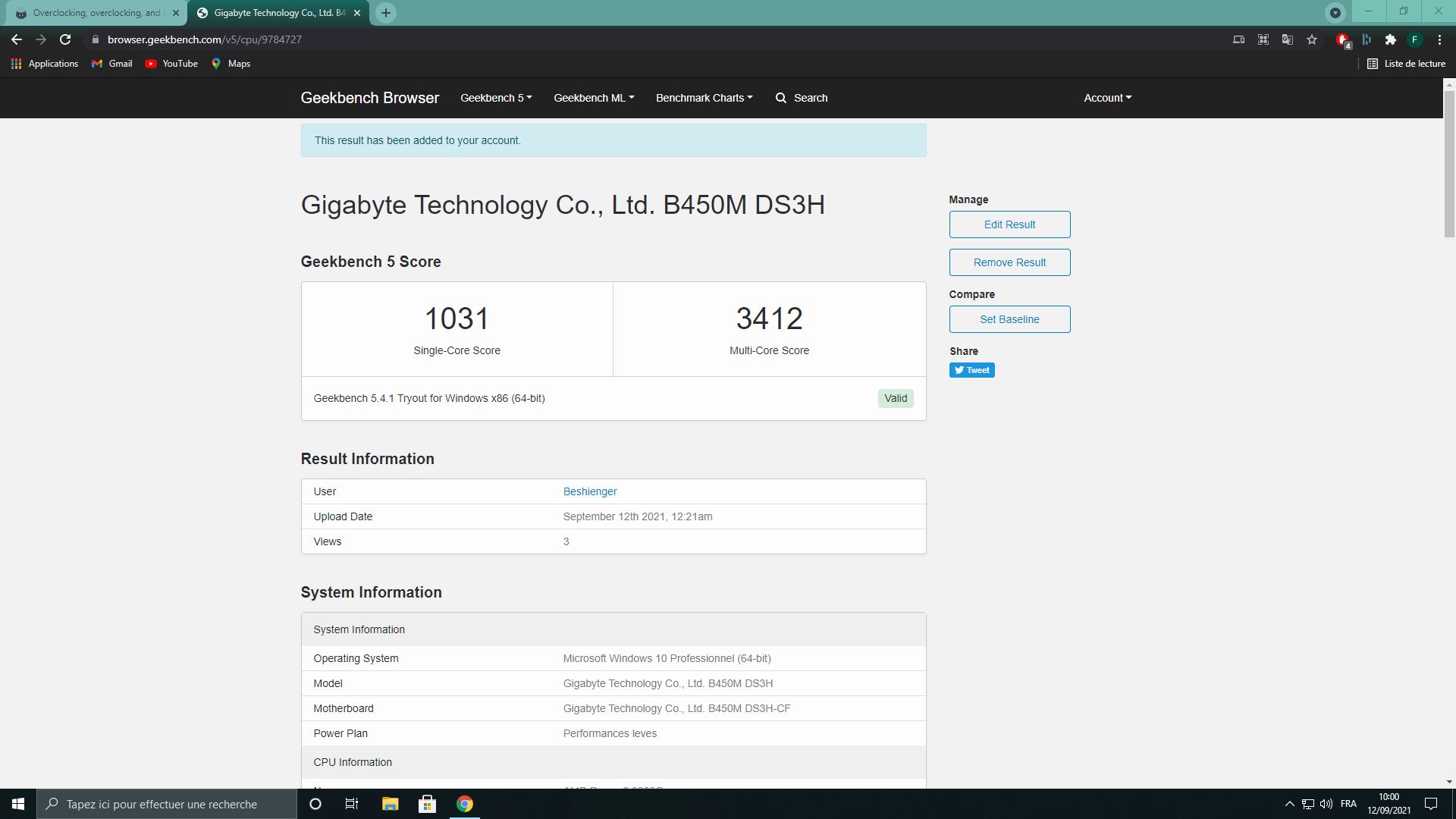The image size is (1456, 819).
Task: Close the Gigabyte Technology tab
Action: (x=357, y=13)
